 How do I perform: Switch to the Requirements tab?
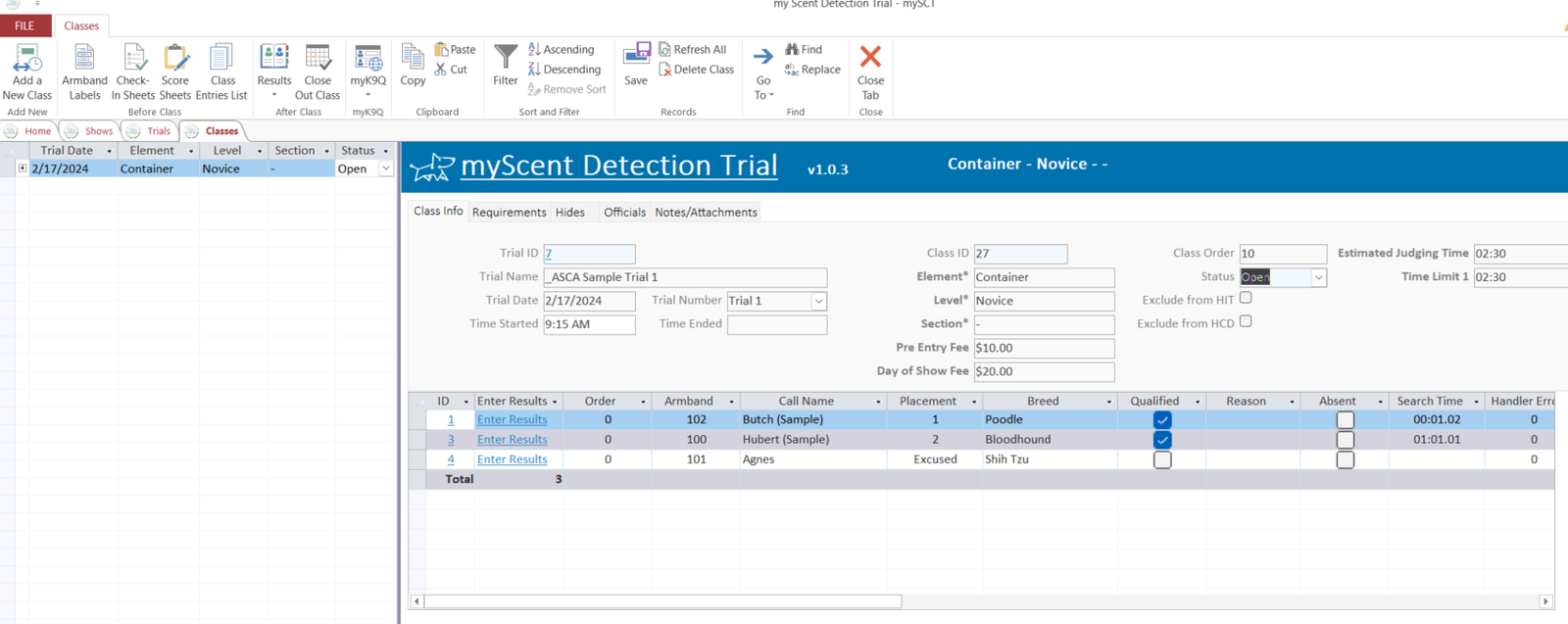tap(509, 213)
